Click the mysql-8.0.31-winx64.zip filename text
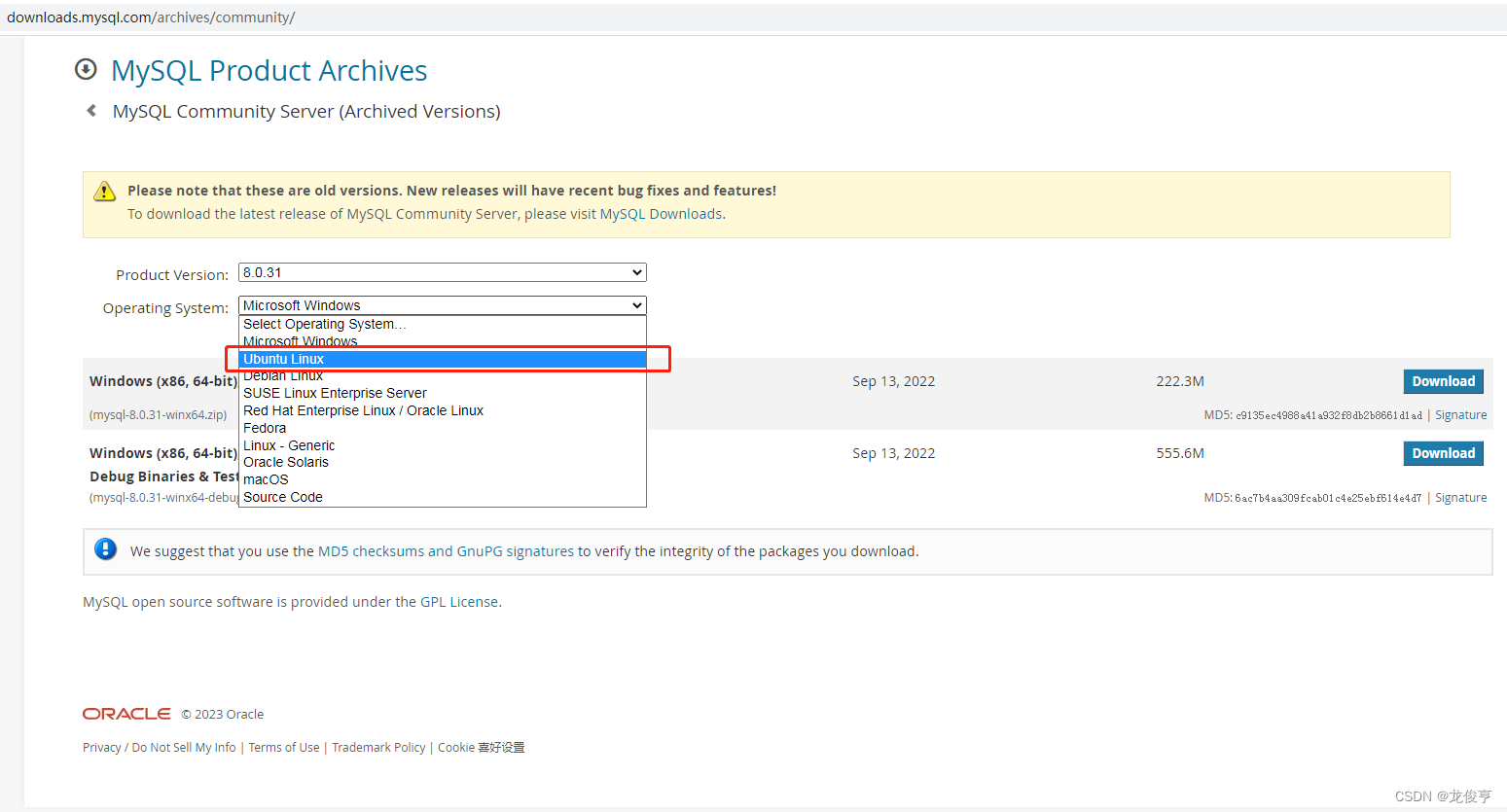The height and width of the screenshot is (812, 1507). (x=158, y=415)
